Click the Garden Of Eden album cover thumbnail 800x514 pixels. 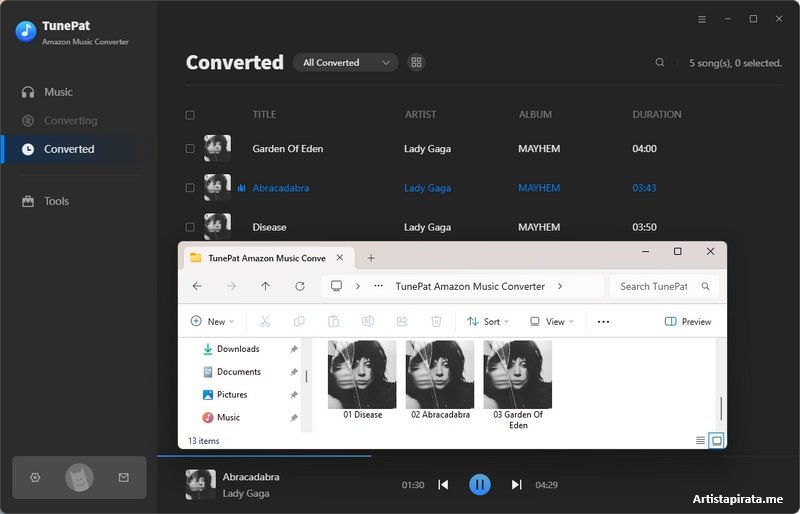(x=217, y=148)
